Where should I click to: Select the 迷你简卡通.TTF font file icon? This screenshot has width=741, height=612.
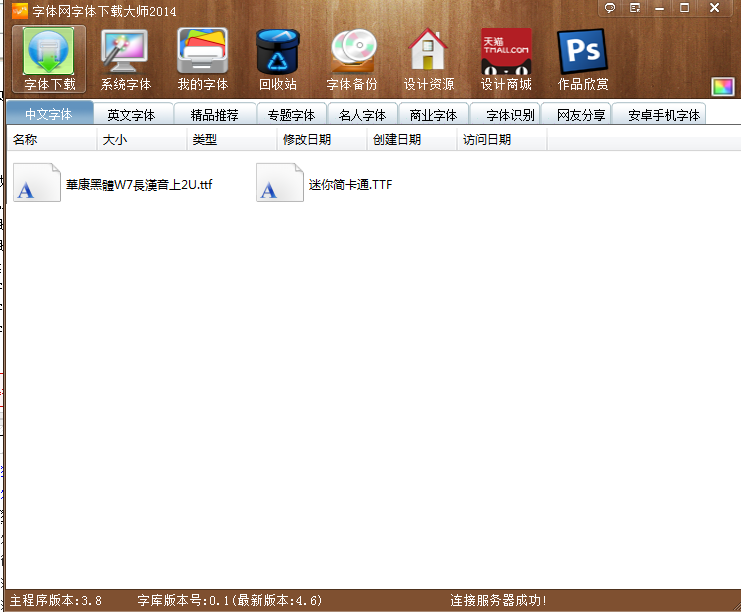[x=280, y=182]
